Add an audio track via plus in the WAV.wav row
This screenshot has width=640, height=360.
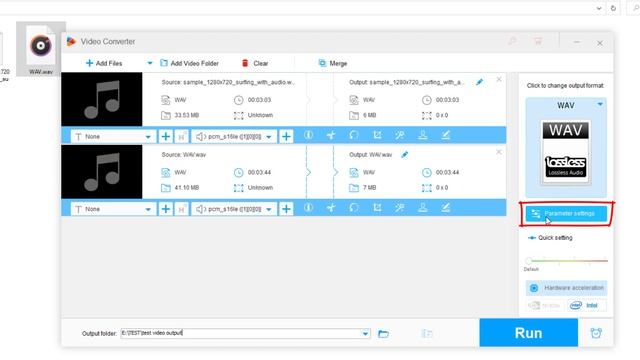(286, 209)
